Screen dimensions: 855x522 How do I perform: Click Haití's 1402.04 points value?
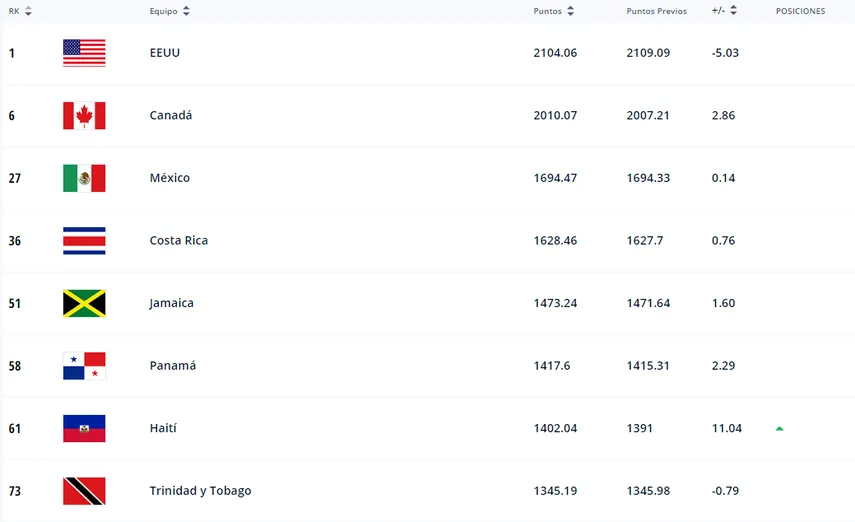click(x=555, y=428)
